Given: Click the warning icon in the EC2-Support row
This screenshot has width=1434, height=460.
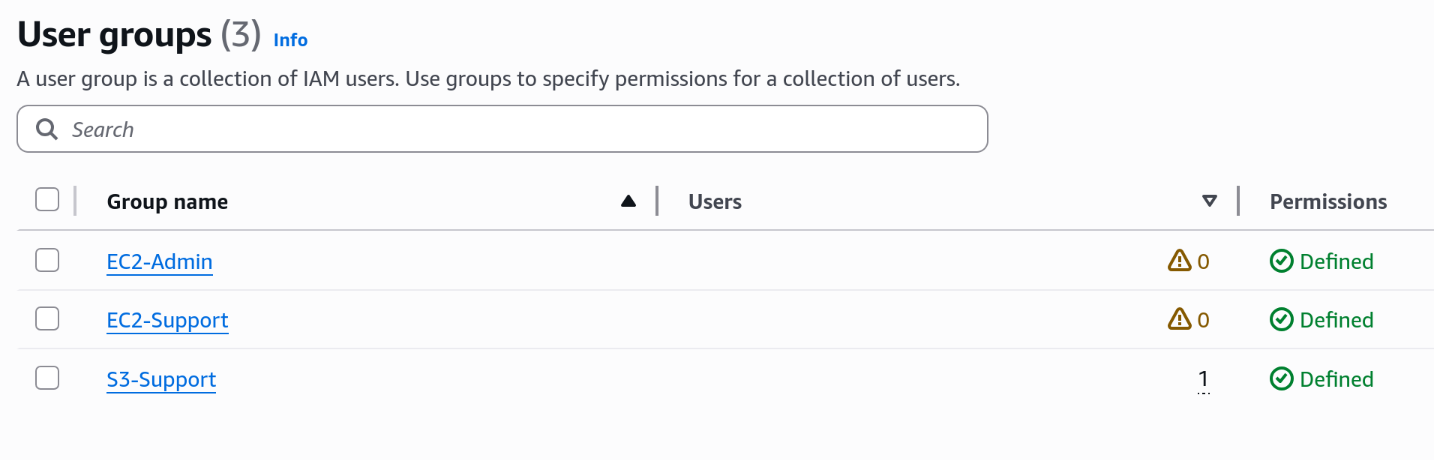Looking at the screenshot, I should pyautogui.click(x=1179, y=320).
